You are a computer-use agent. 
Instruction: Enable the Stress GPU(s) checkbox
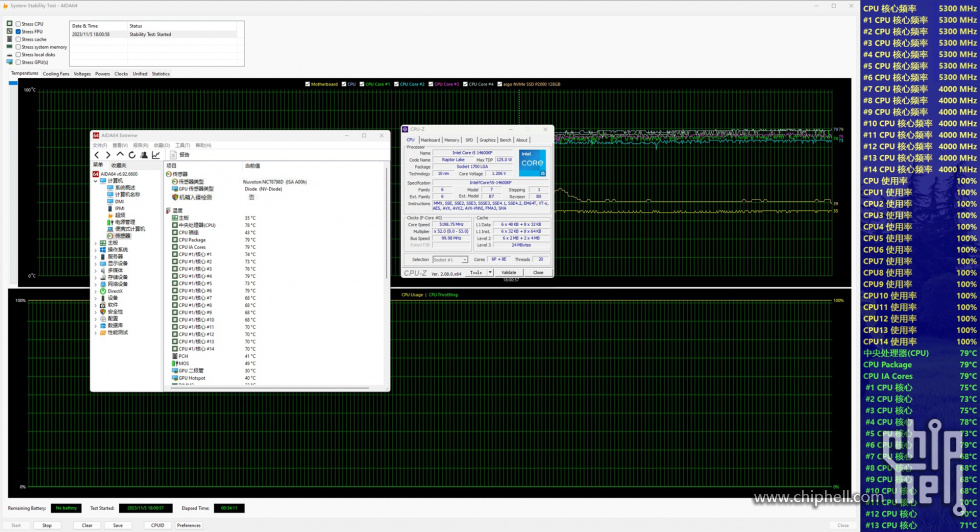[x=18, y=62]
